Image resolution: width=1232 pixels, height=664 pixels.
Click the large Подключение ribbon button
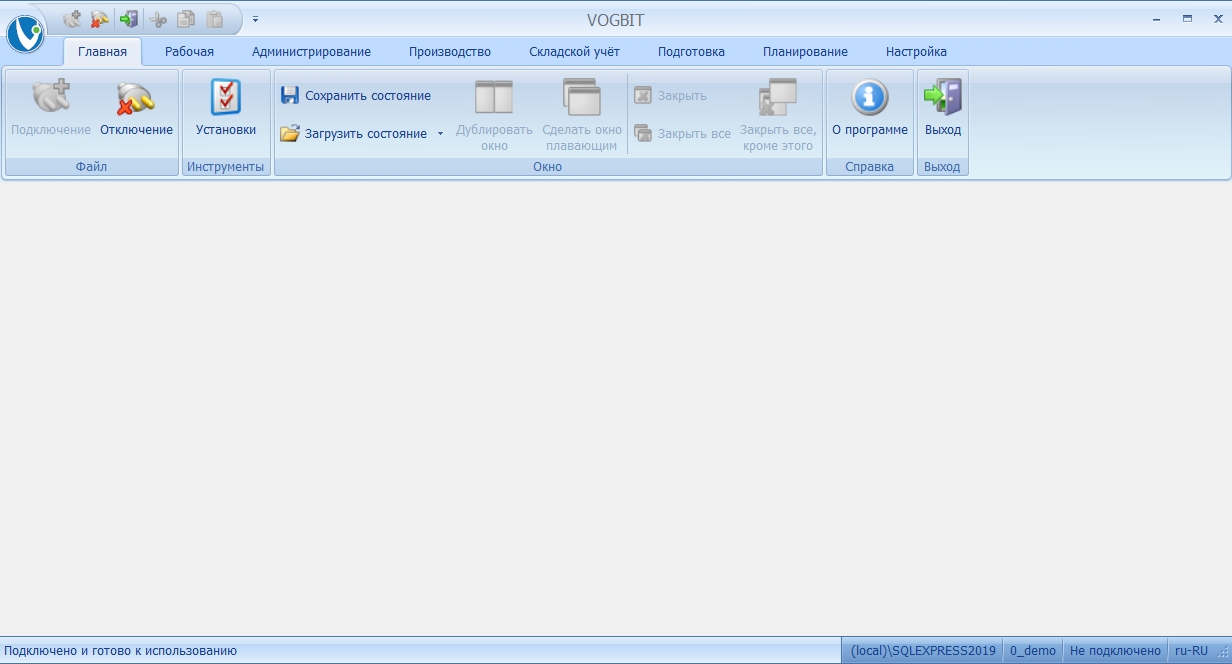point(51,110)
